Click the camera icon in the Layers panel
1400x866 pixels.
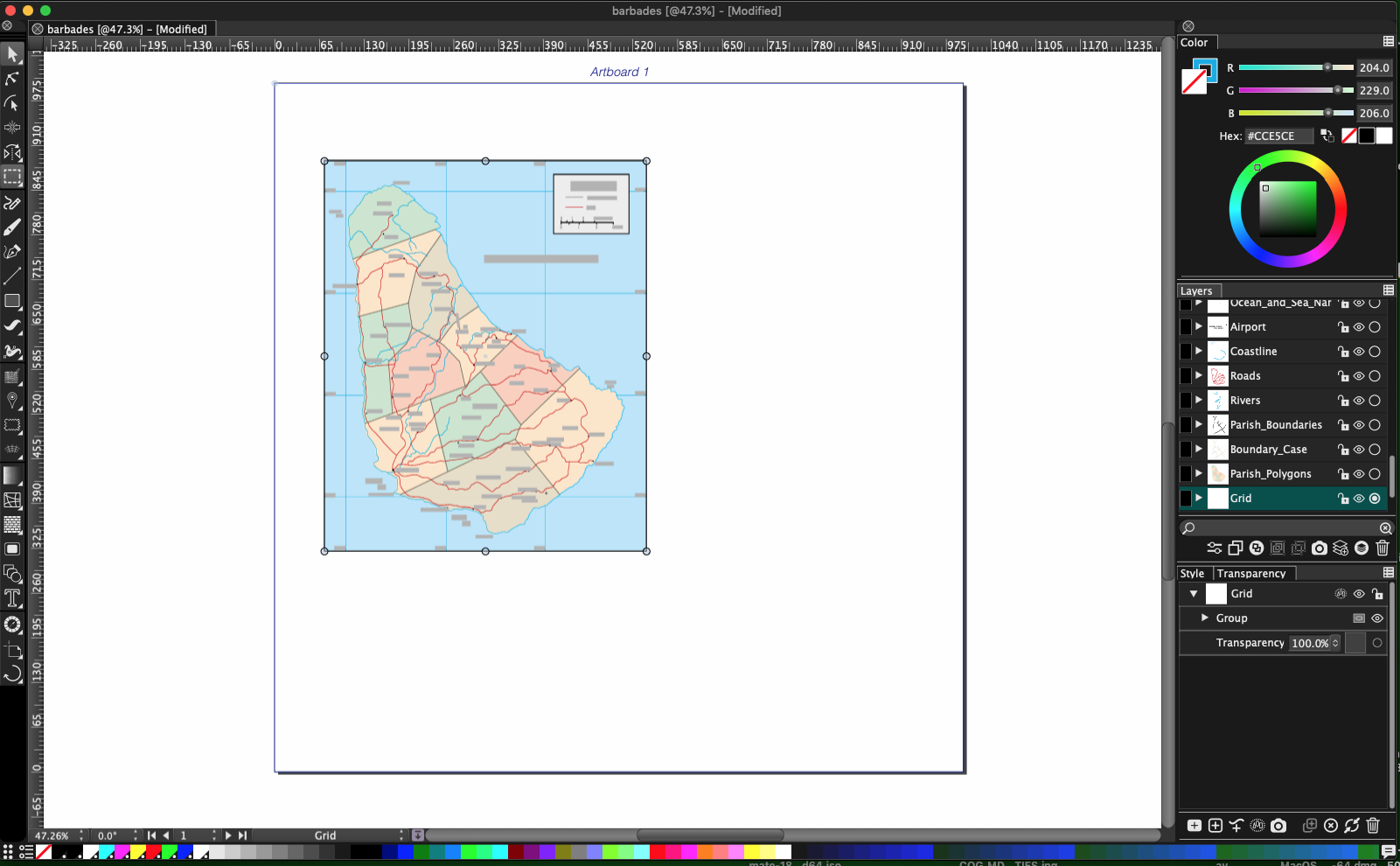click(x=1320, y=548)
